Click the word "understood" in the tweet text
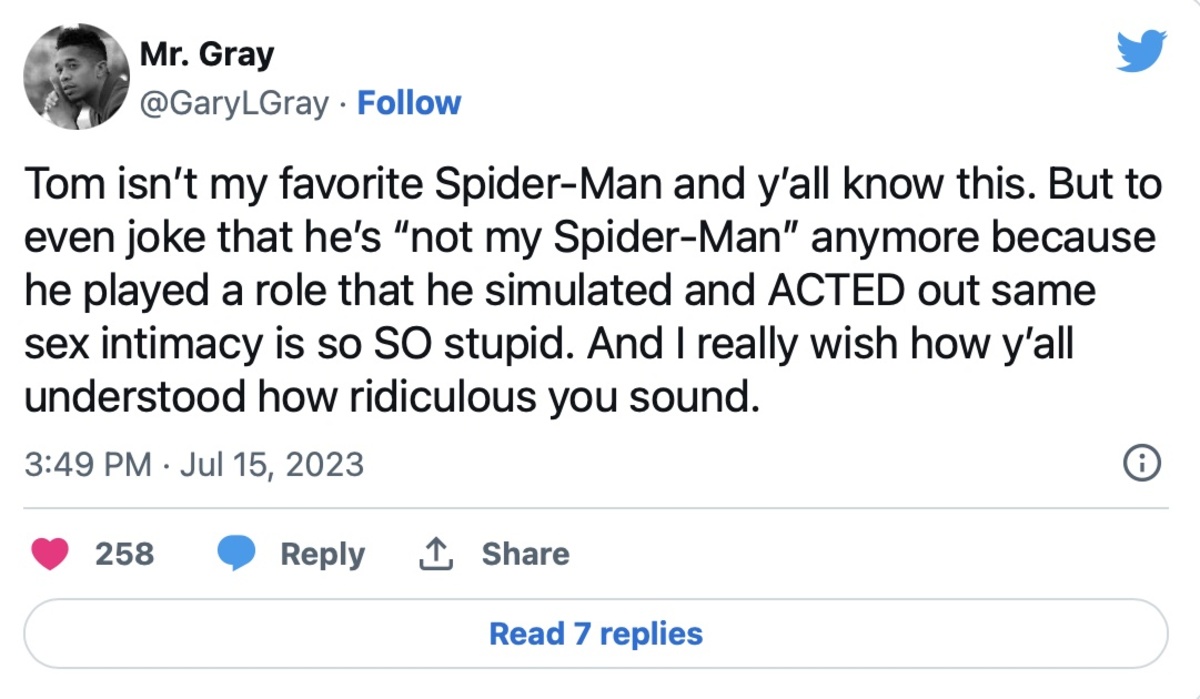Image resolution: width=1200 pixels, height=699 pixels. pos(135,397)
